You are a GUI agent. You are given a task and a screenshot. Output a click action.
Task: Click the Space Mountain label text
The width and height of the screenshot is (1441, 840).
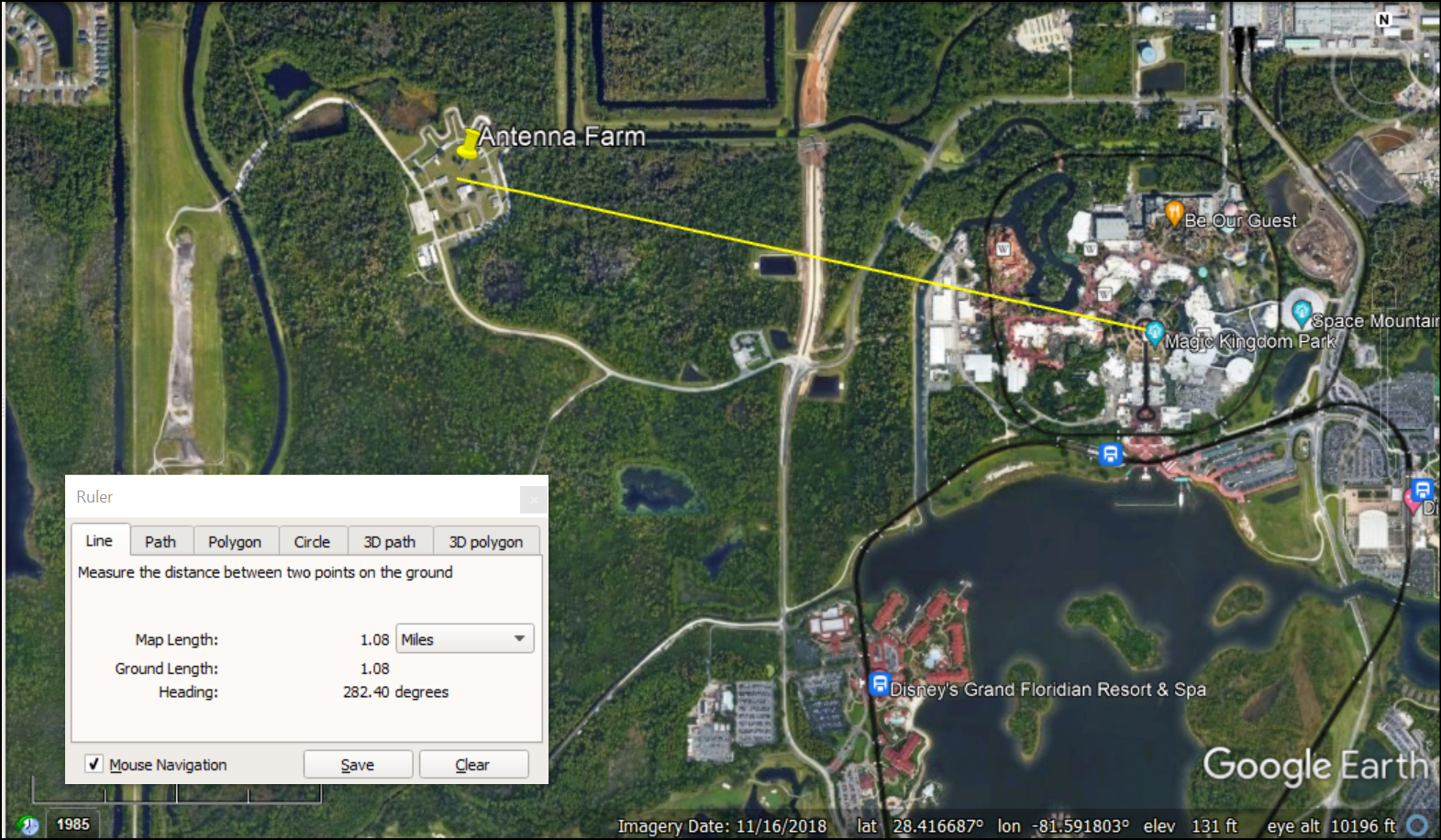(1375, 321)
